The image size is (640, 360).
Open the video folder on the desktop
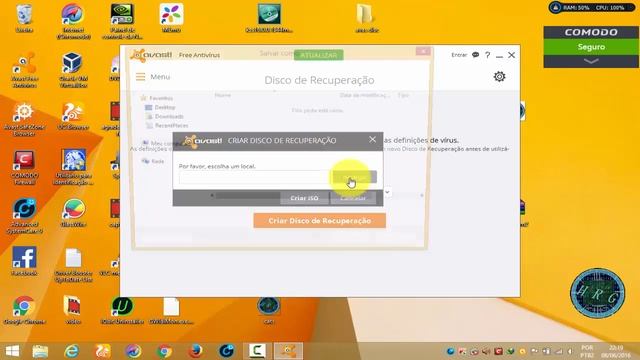tap(73, 310)
